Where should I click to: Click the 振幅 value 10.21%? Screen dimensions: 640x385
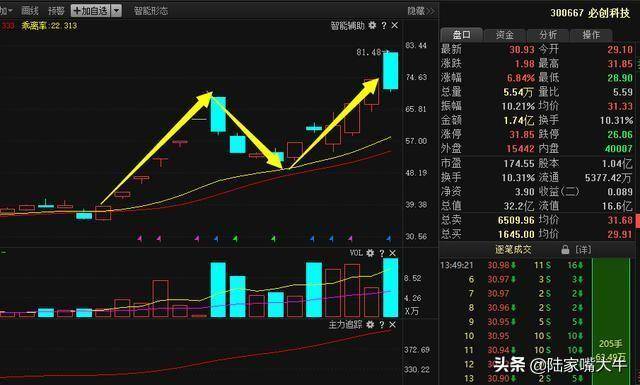coord(518,106)
